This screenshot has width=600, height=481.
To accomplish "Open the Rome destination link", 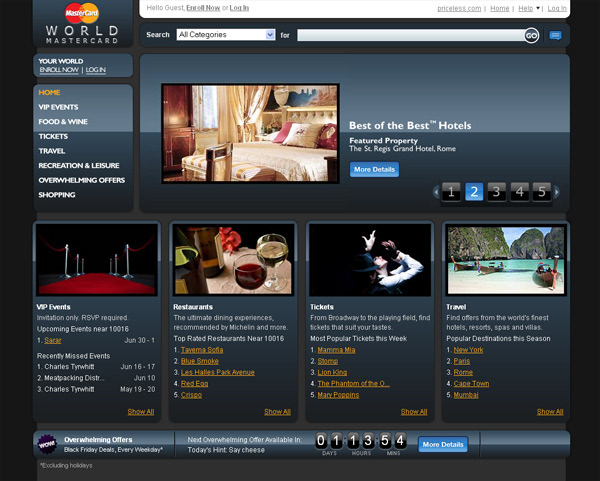I will point(463,372).
